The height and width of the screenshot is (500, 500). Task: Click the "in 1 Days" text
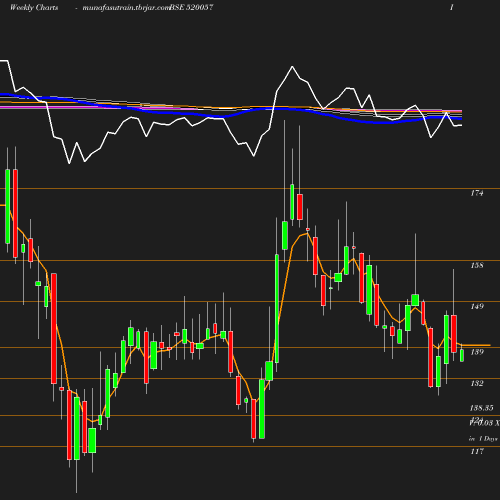click(x=483, y=439)
